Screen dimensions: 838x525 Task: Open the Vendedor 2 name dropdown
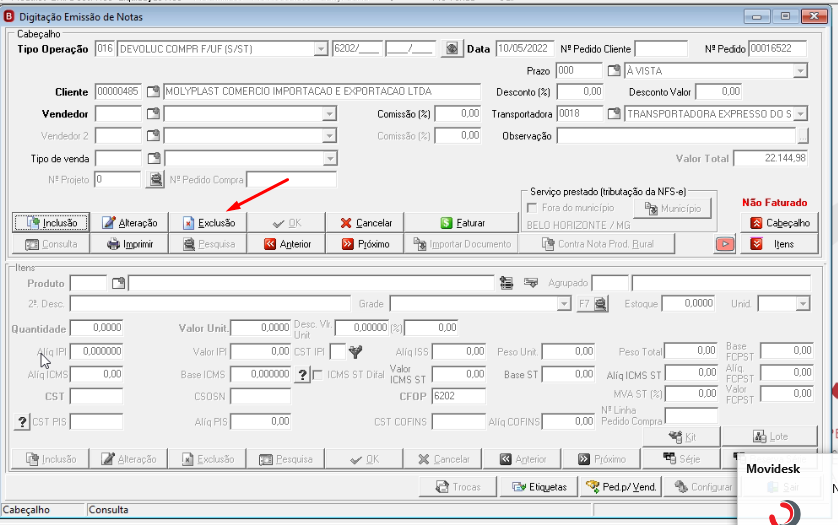pos(329,136)
